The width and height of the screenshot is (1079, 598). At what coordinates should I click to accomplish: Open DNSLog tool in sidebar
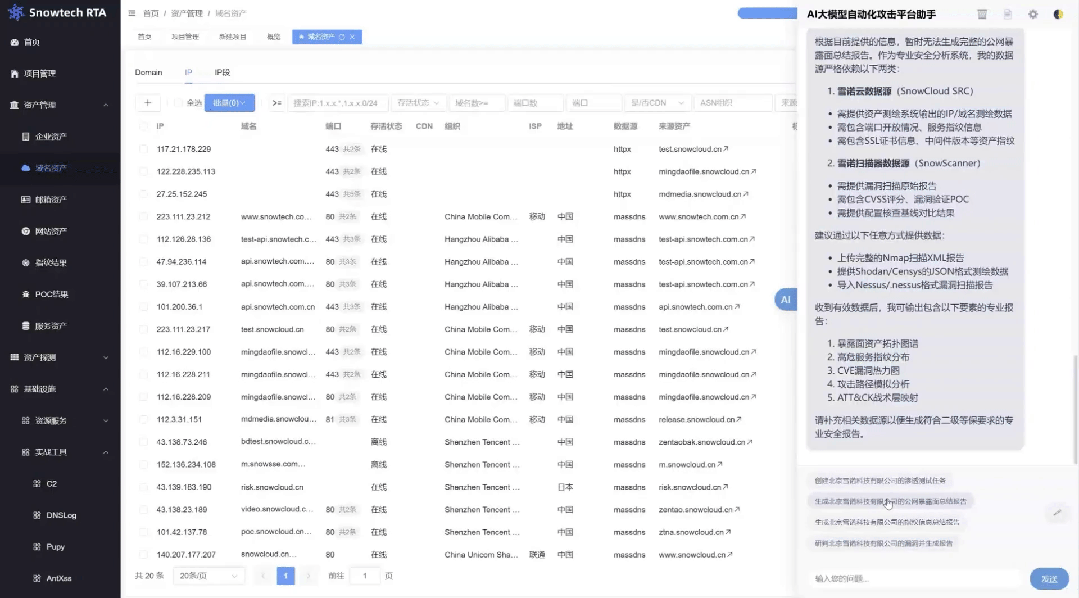point(60,515)
